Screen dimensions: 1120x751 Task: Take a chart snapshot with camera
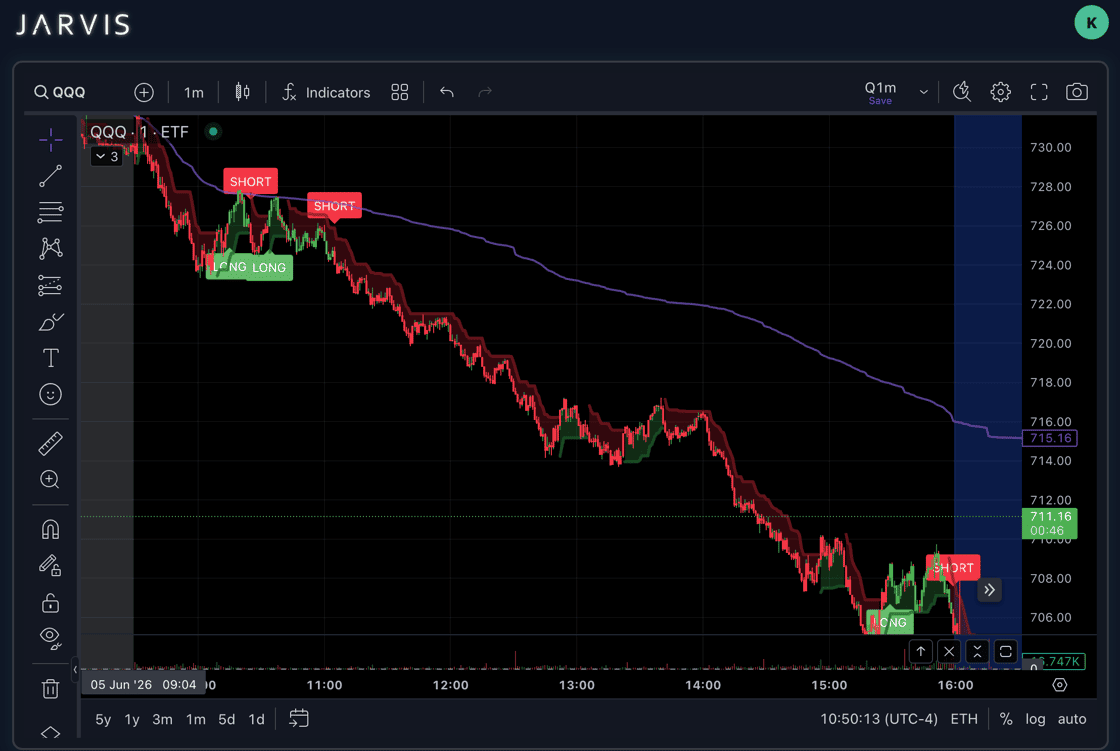1076,92
